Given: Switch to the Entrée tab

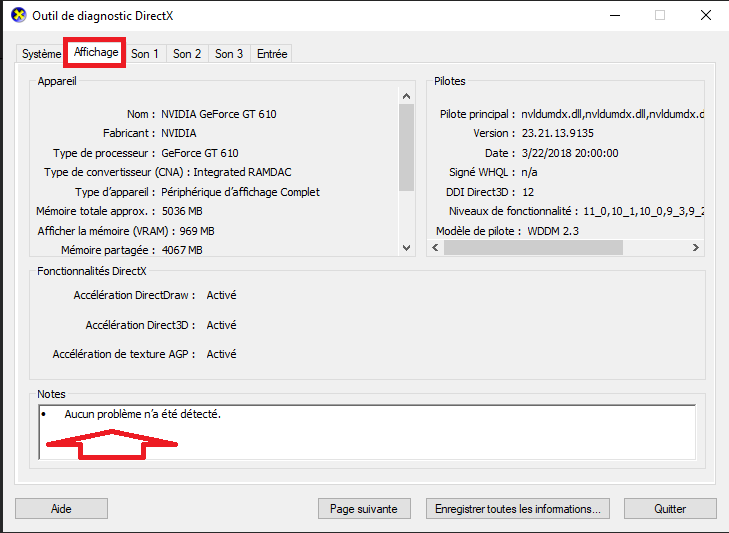Looking at the screenshot, I should [x=272, y=54].
